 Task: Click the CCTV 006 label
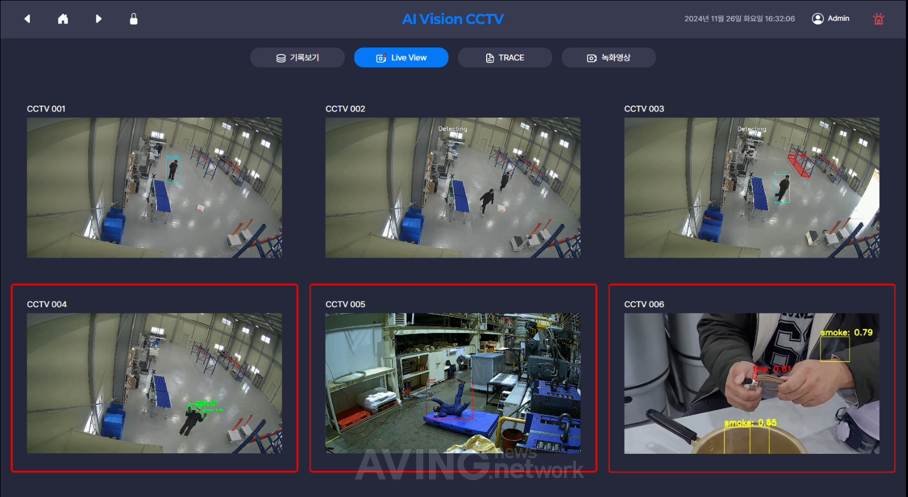tap(644, 304)
